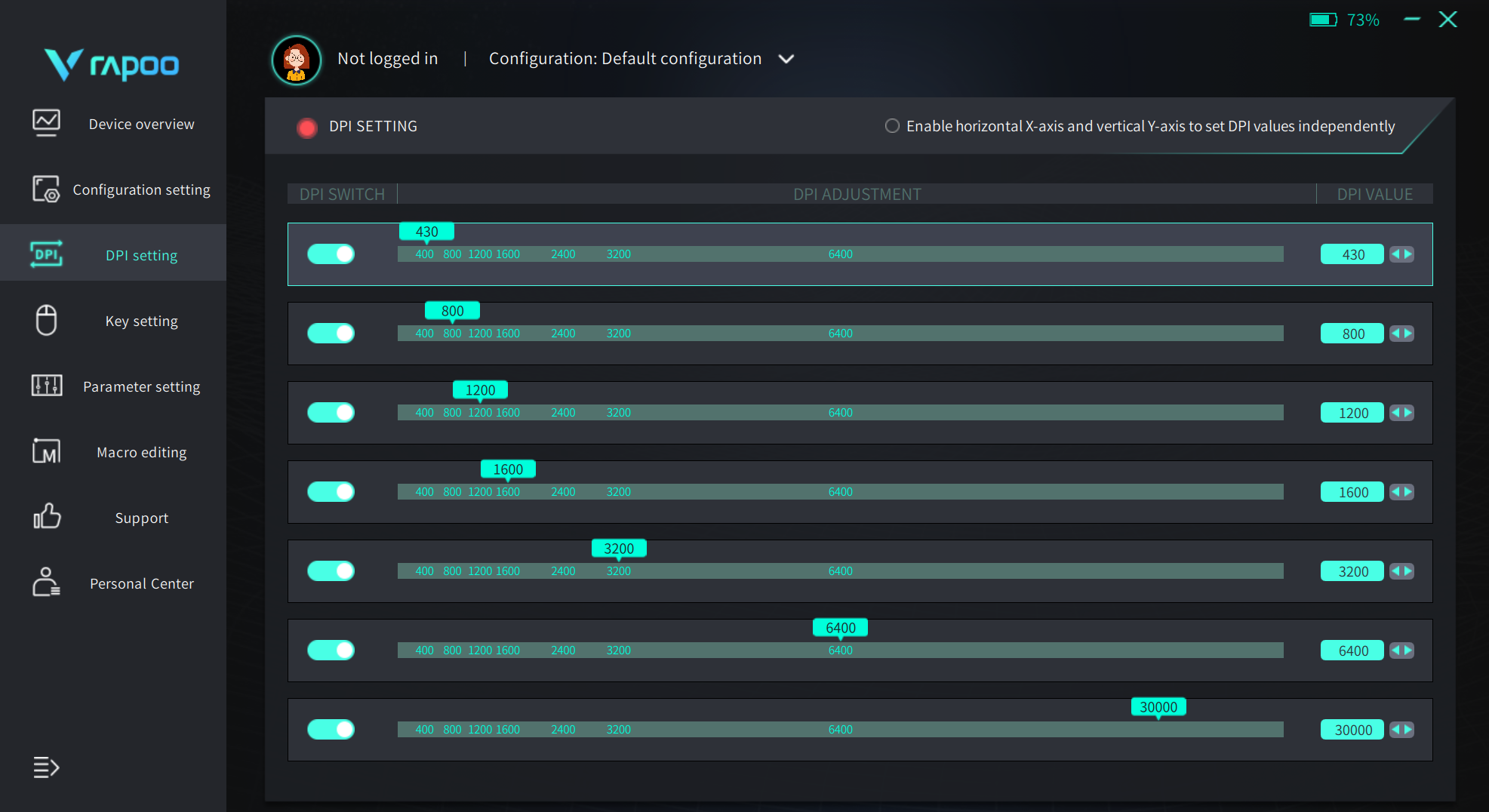The image size is (1489, 812).
Task: Toggle the 30000 DPI level switch
Action: click(x=331, y=730)
